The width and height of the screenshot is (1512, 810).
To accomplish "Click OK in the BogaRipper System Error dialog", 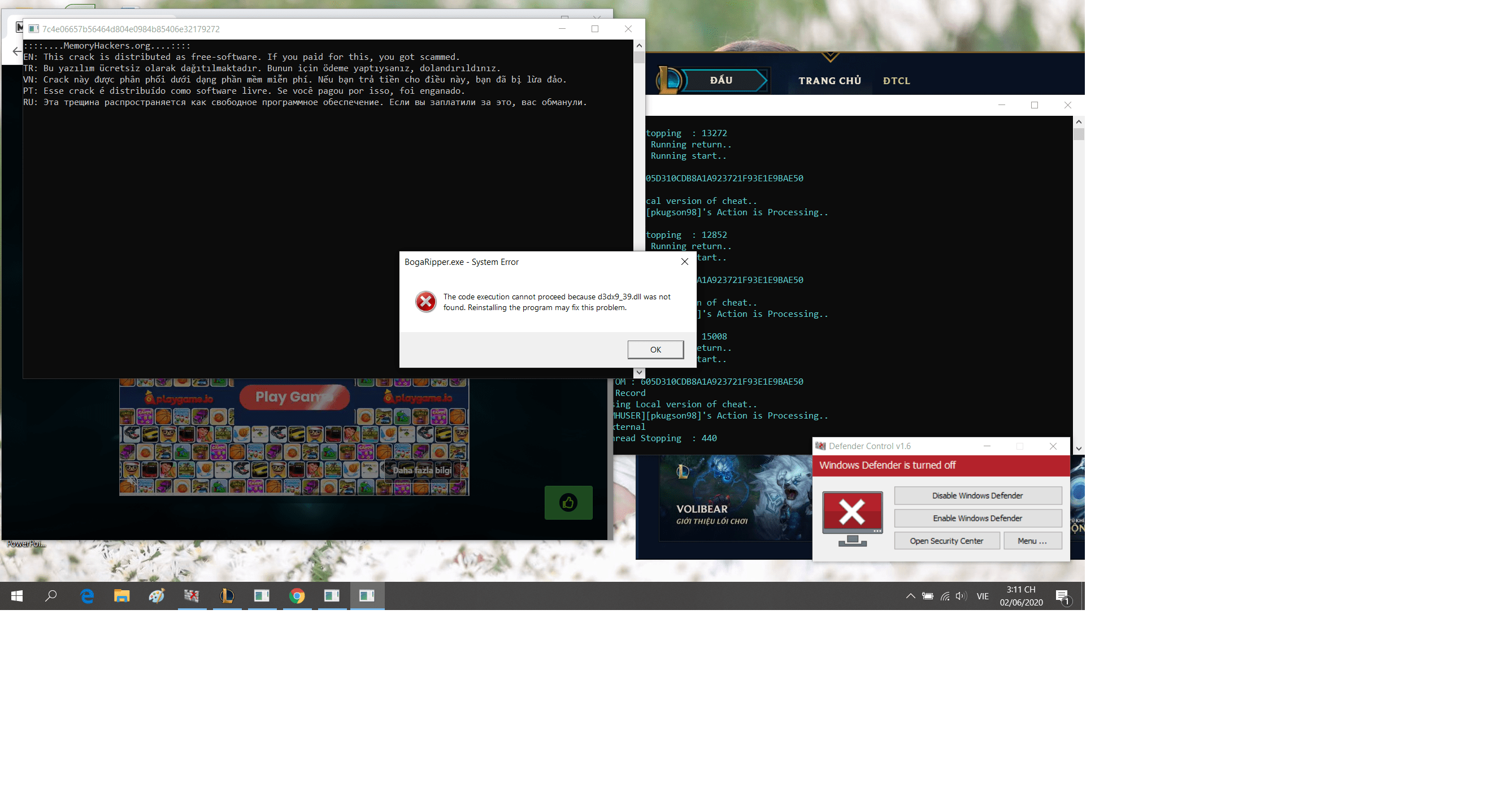I will click(655, 349).
